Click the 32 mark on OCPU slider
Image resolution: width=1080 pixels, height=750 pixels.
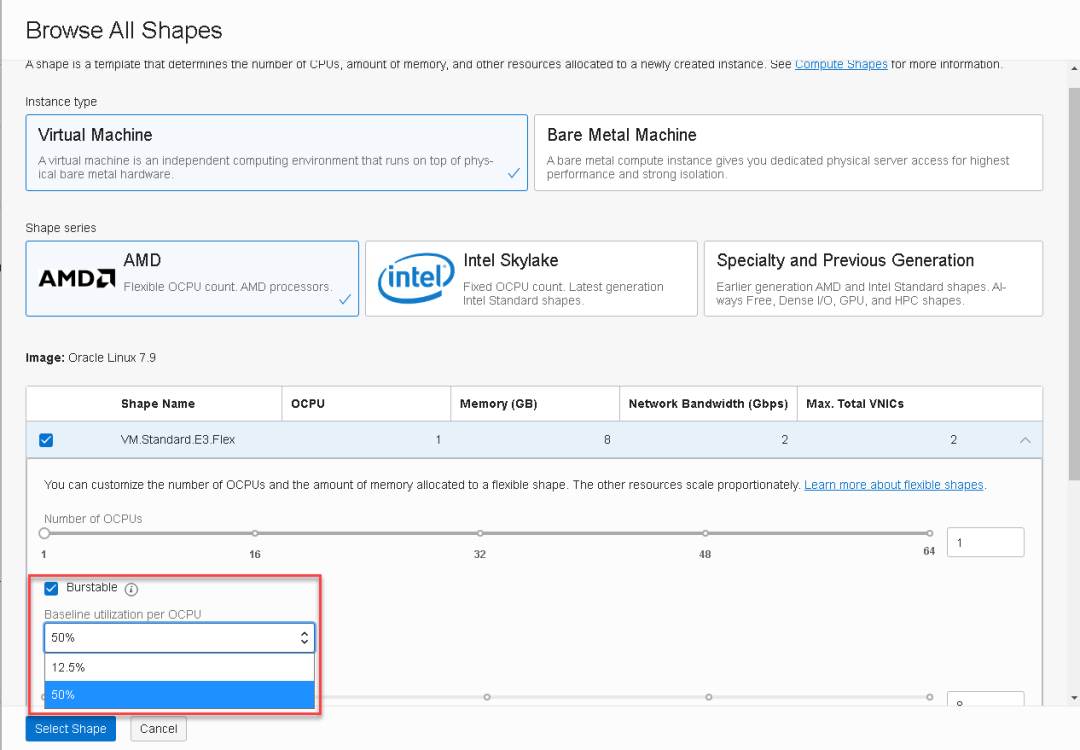pos(480,534)
